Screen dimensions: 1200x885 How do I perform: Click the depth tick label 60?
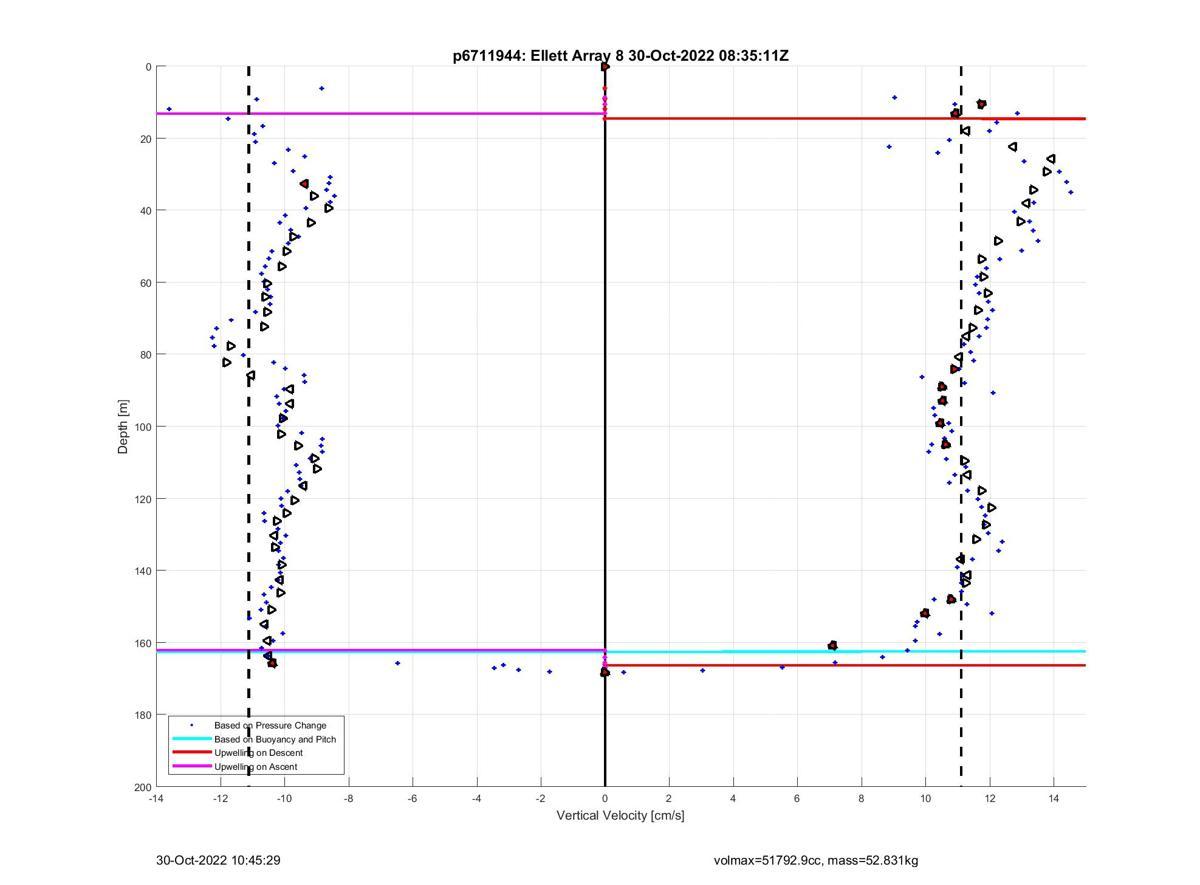point(145,283)
